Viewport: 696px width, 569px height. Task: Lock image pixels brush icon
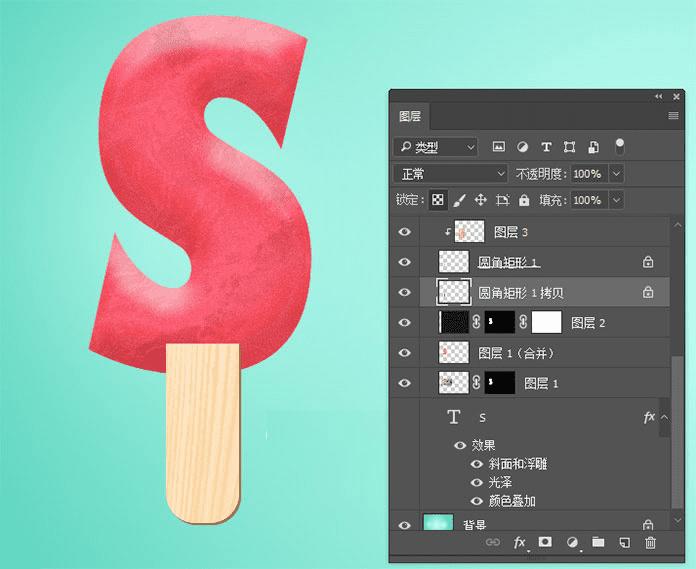tap(459, 200)
